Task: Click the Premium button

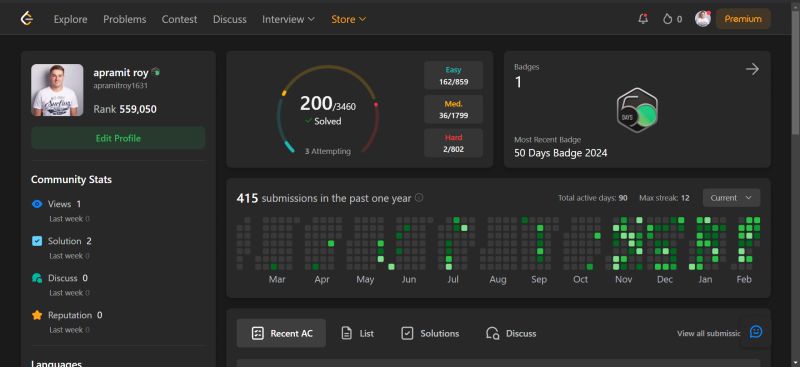Action: click(x=743, y=19)
